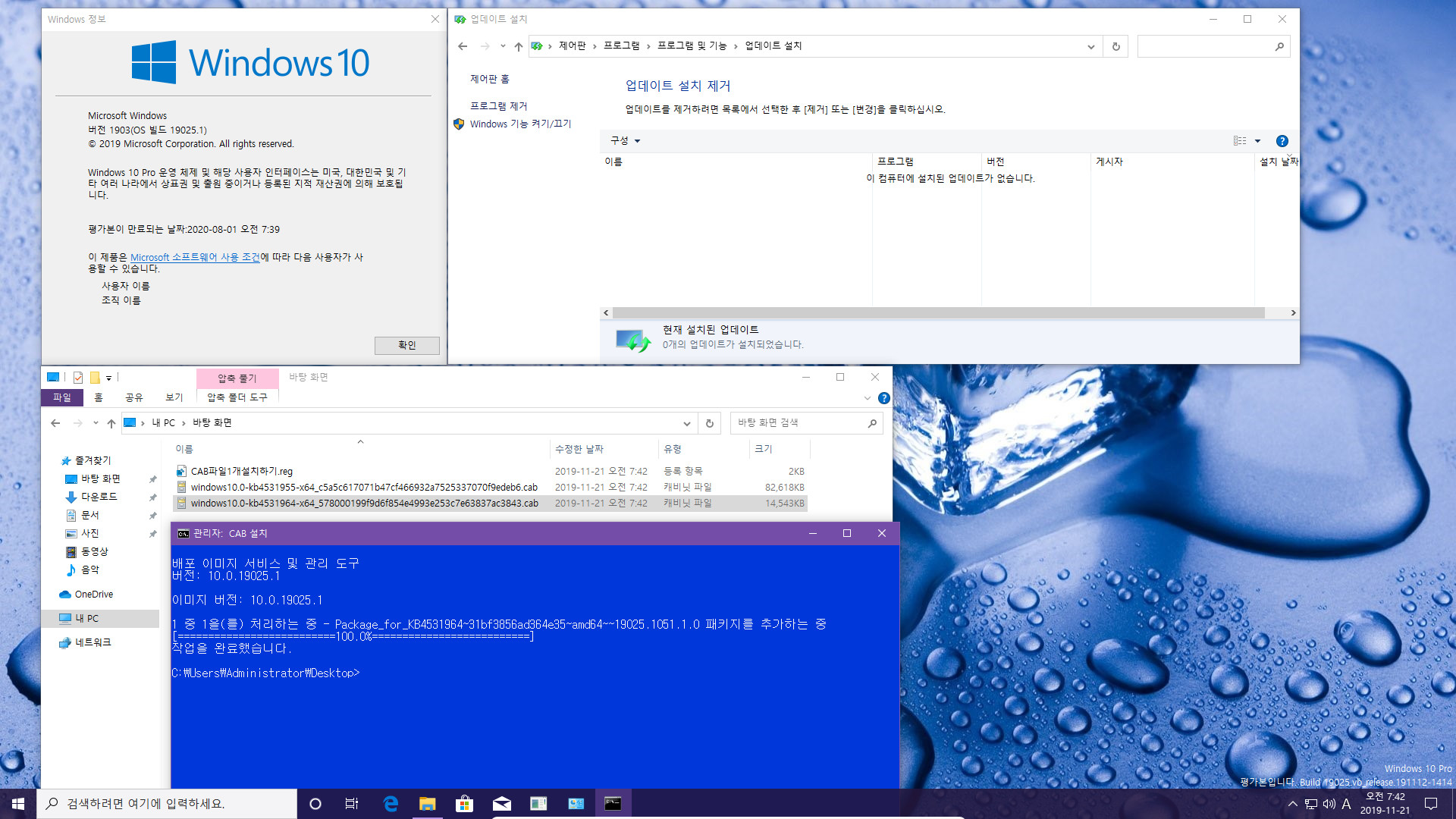
Task: Open recent locations dropdown in Desktop explorer
Action: point(96,423)
